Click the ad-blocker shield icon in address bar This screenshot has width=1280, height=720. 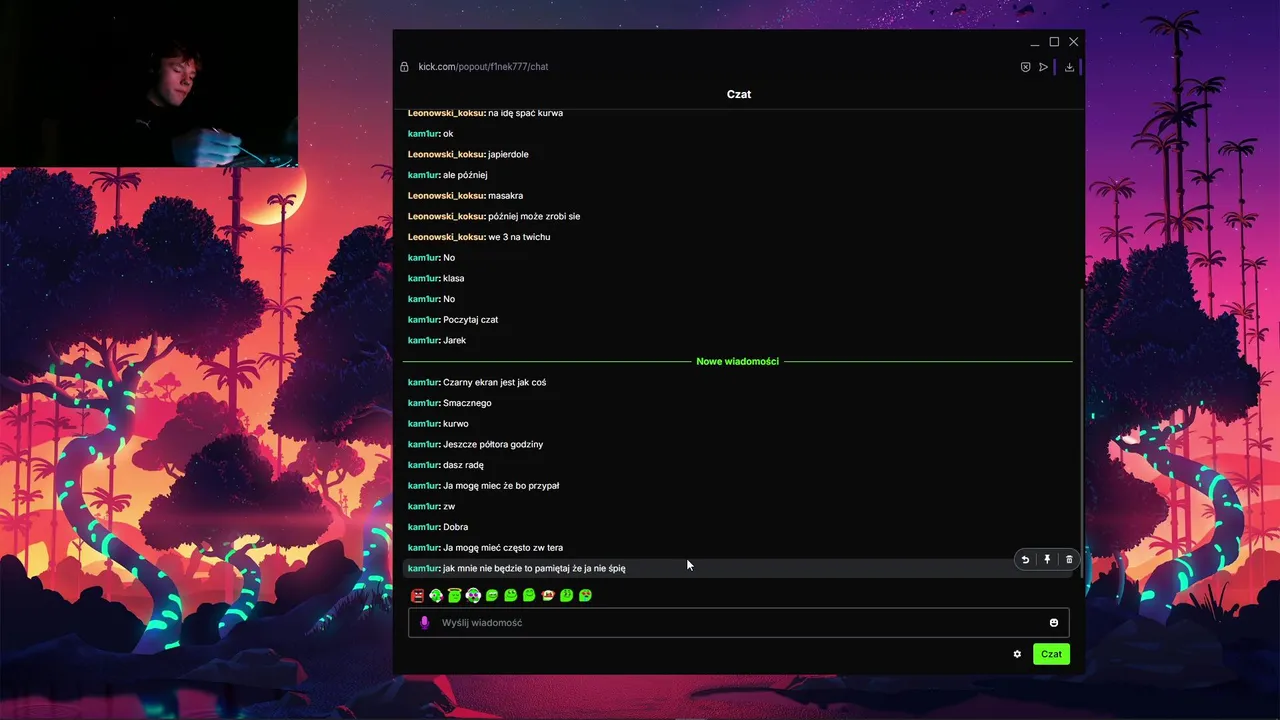[x=1025, y=67]
